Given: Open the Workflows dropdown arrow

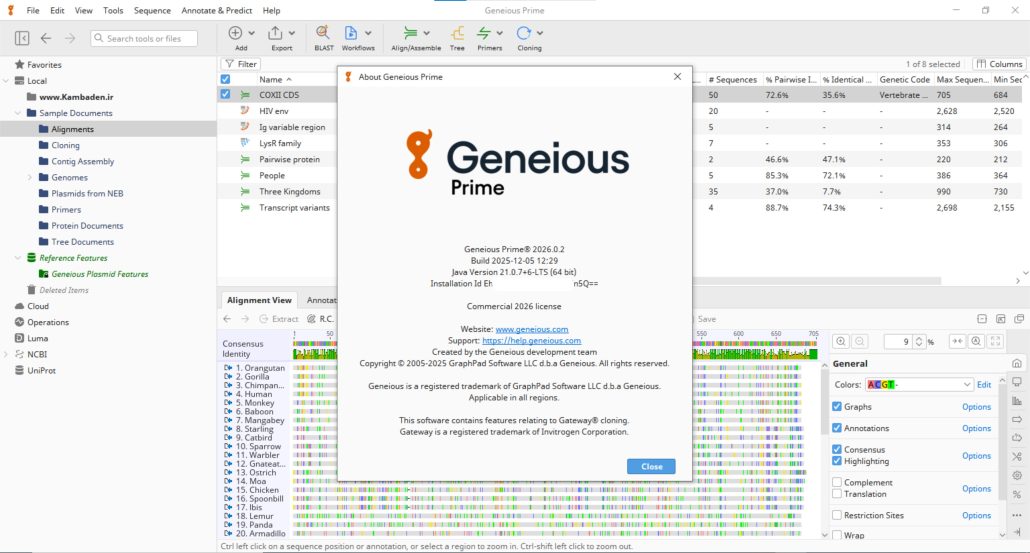Looking at the screenshot, I should tap(368, 33).
